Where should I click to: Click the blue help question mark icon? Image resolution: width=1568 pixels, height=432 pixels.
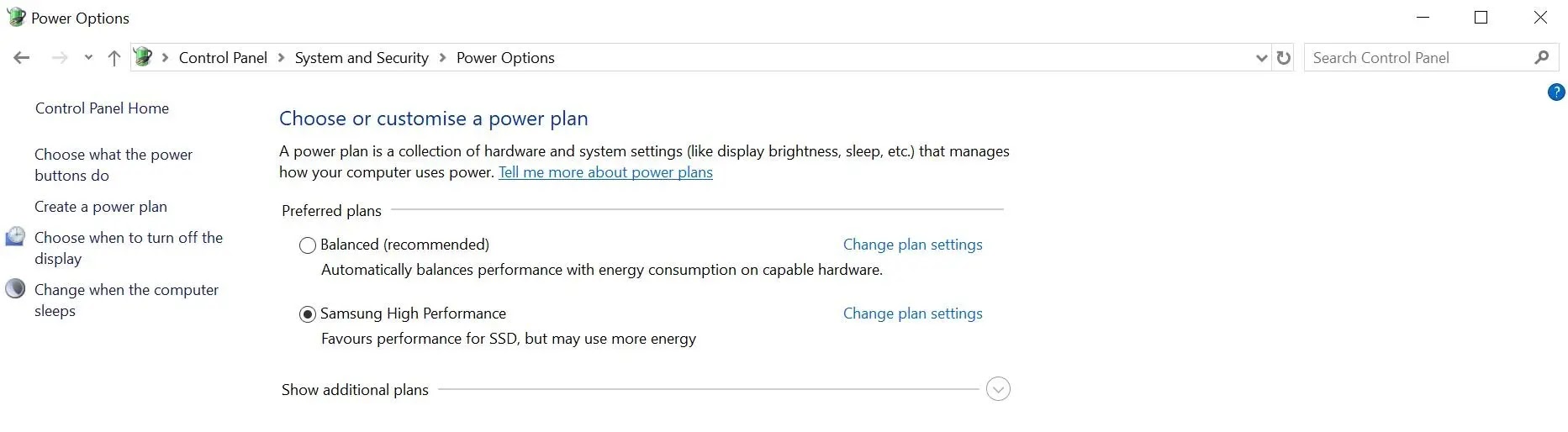tap(1556, 92)
